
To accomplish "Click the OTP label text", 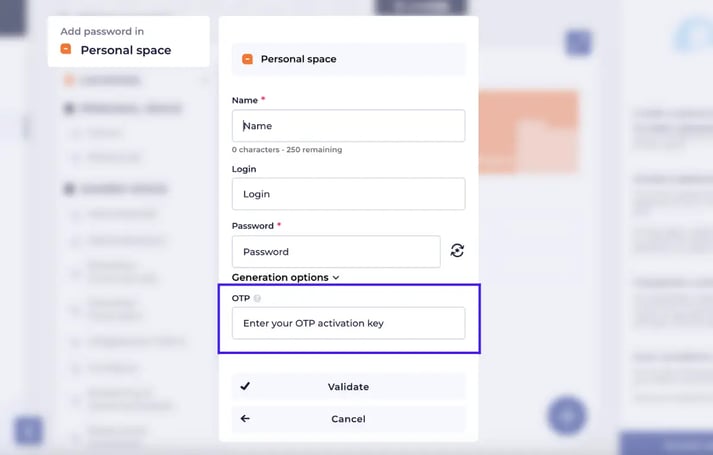I will tap(240, 299).
